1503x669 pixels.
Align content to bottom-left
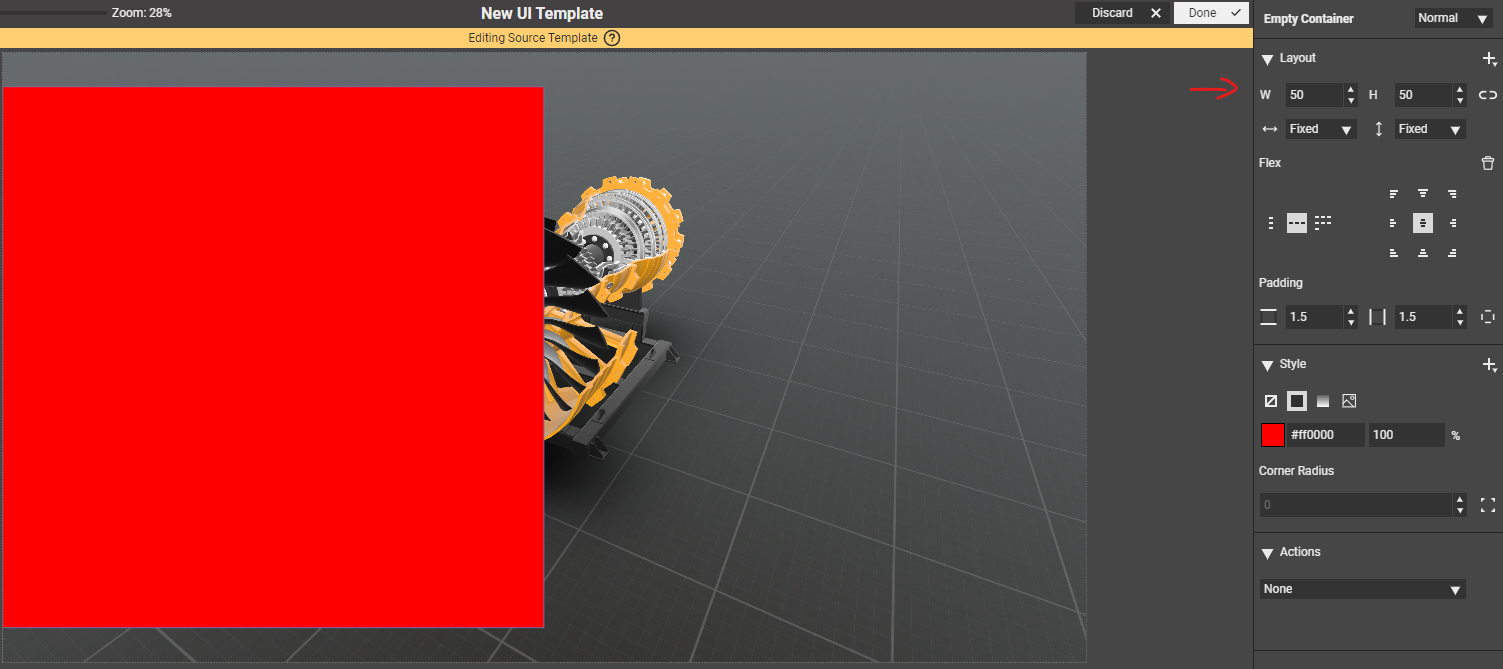(1394, 253)
